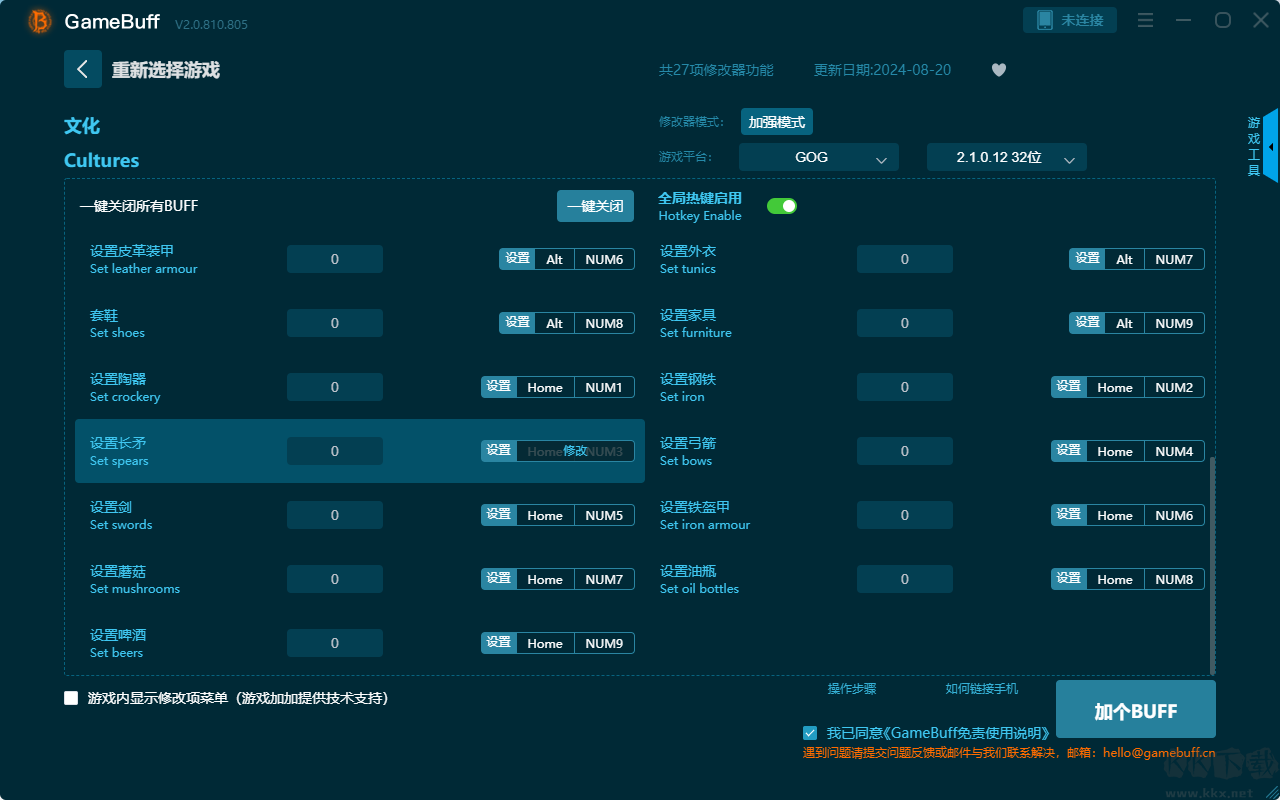Click the vertical scrollbar of the cheat list
This screenshot has height=800, width=1280.
[x=1213, y=565]
